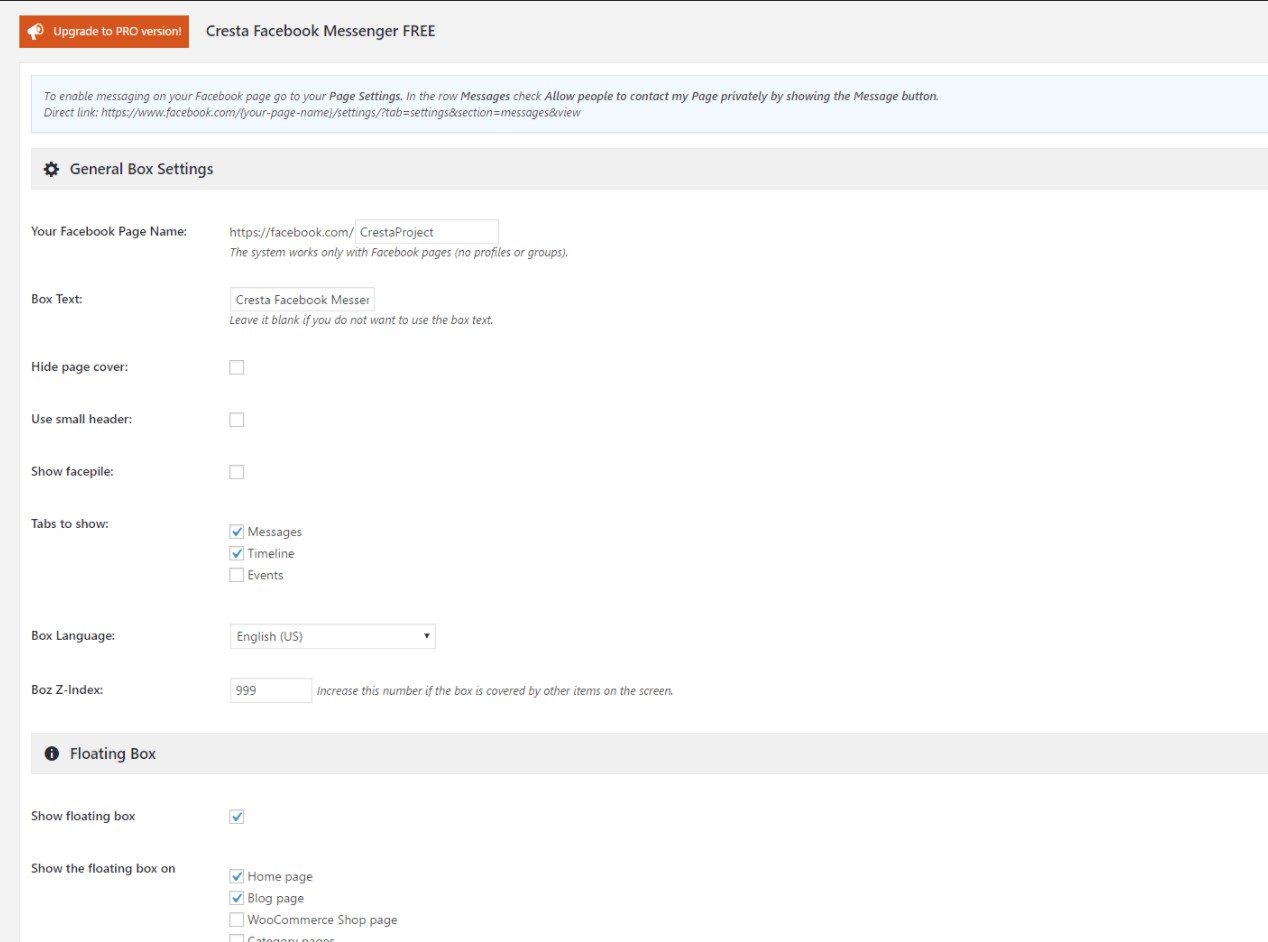
Task: Click the Floating Box section heading
Action: (113, 754)
